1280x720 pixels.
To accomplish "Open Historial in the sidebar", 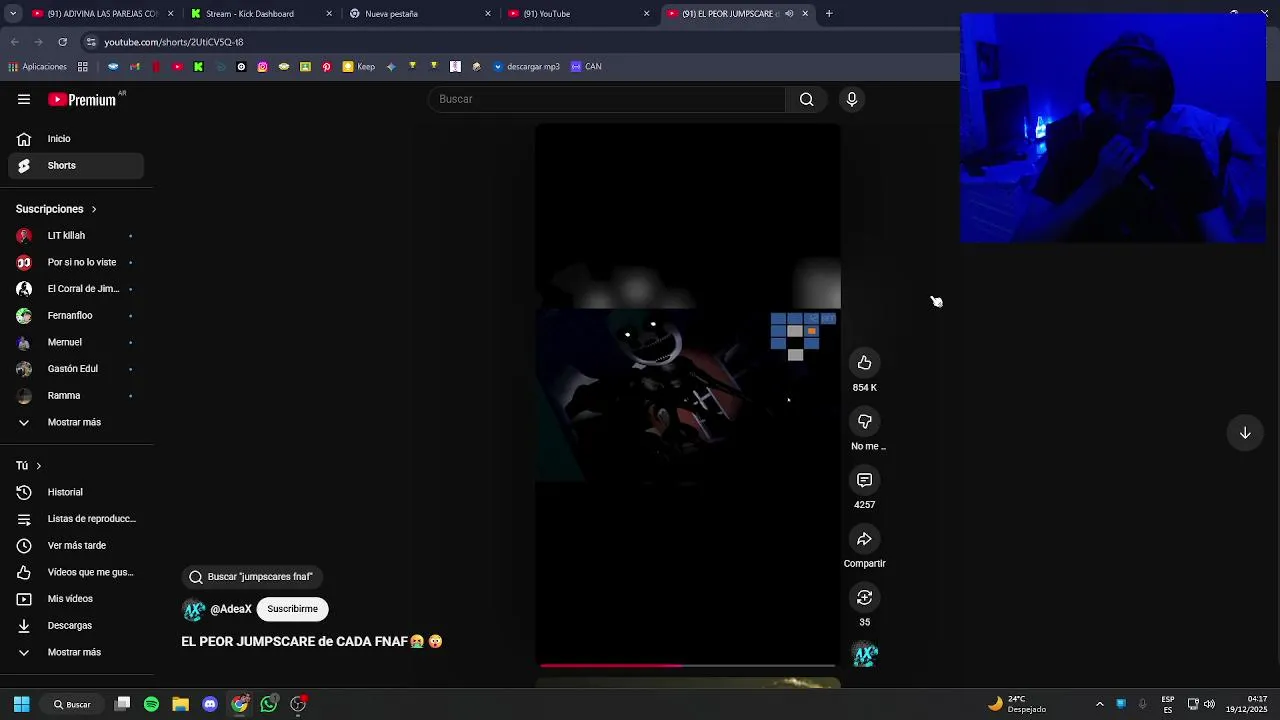I will 76,492.
